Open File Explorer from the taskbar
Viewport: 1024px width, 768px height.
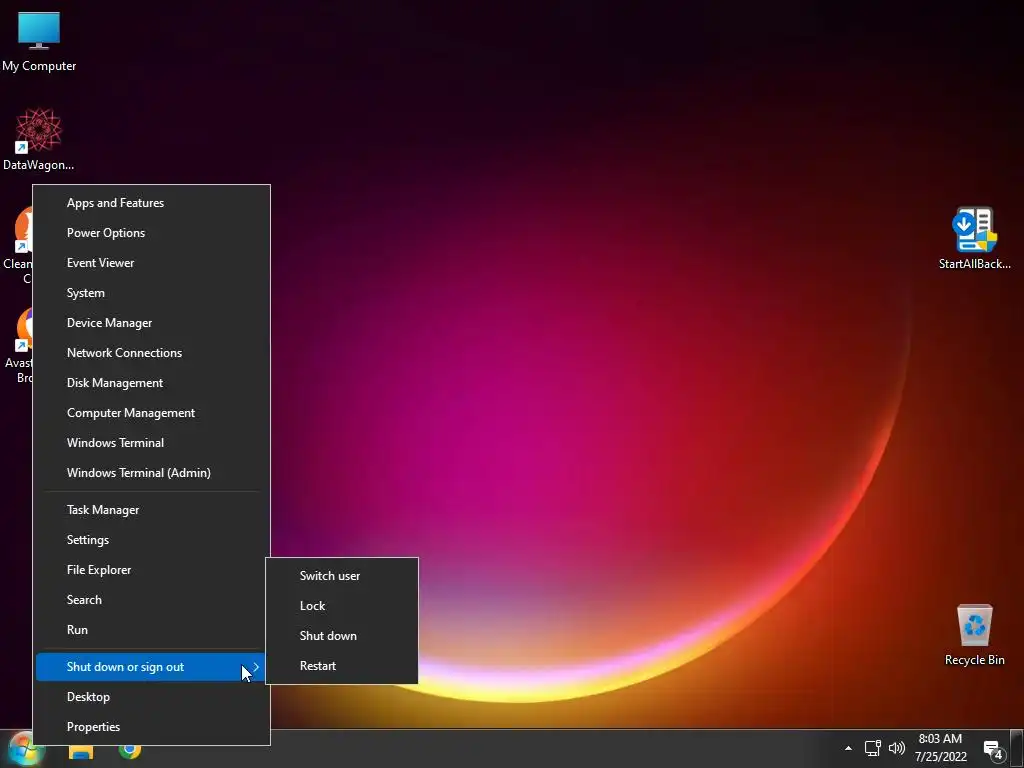pos(81,751)
